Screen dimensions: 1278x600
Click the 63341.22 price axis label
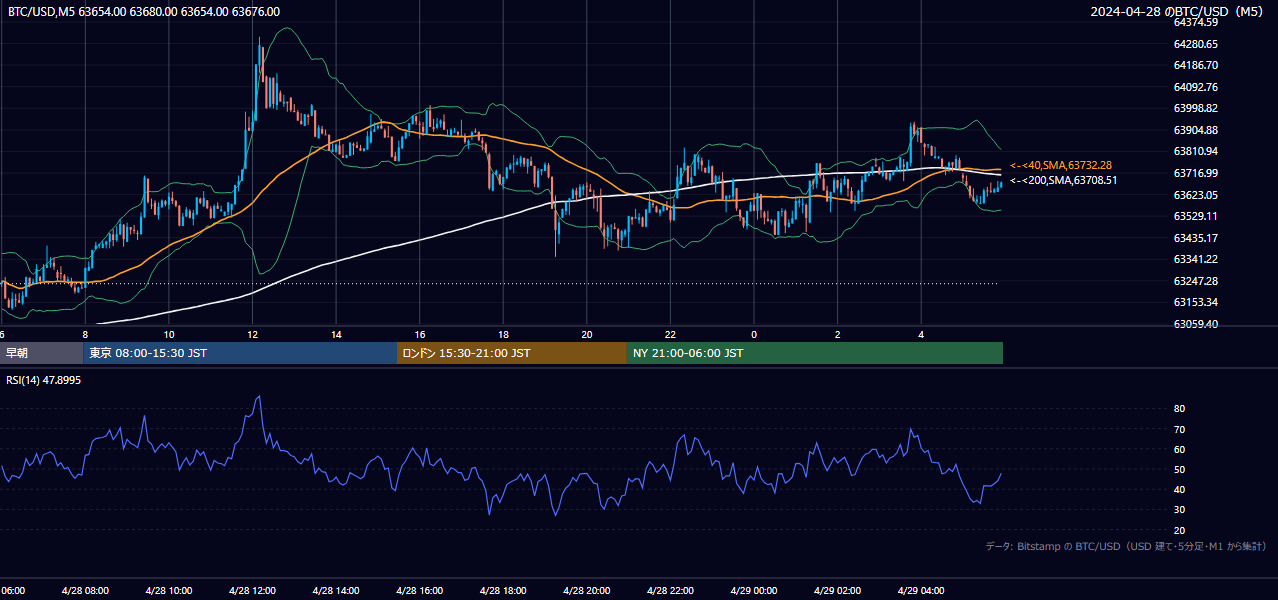(1196, 259)
